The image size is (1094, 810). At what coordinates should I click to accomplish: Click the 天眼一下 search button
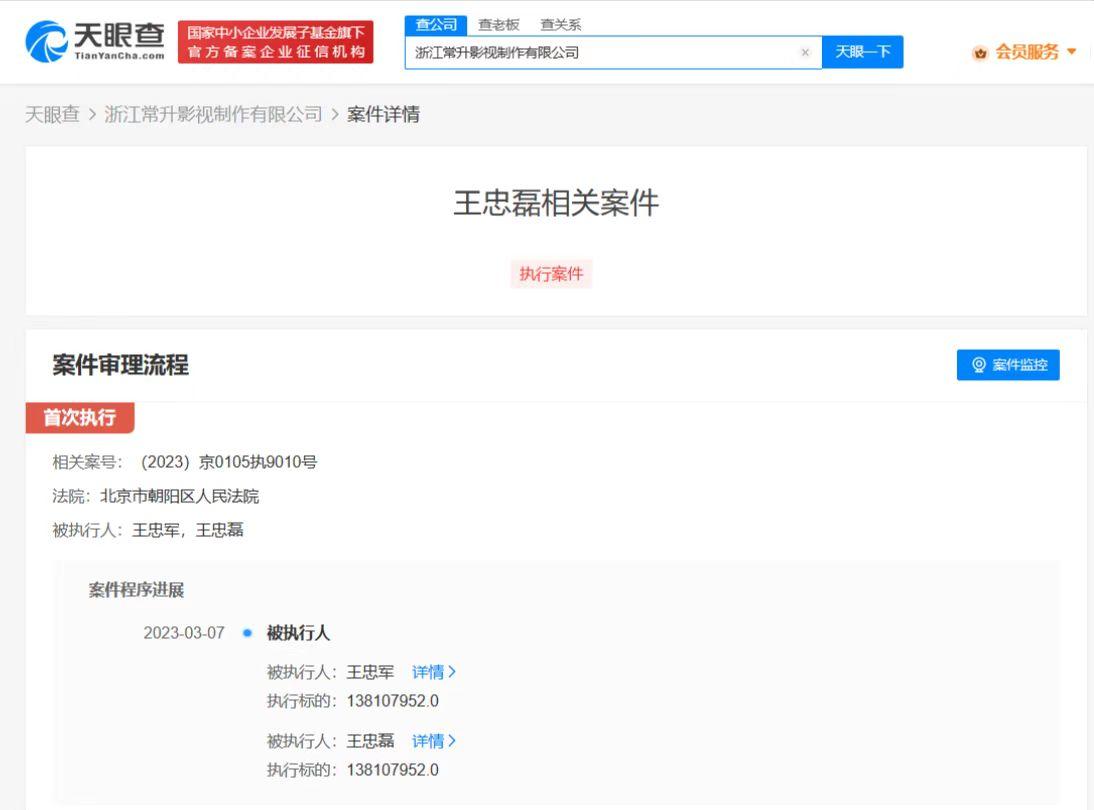click(x=862, y=52)
